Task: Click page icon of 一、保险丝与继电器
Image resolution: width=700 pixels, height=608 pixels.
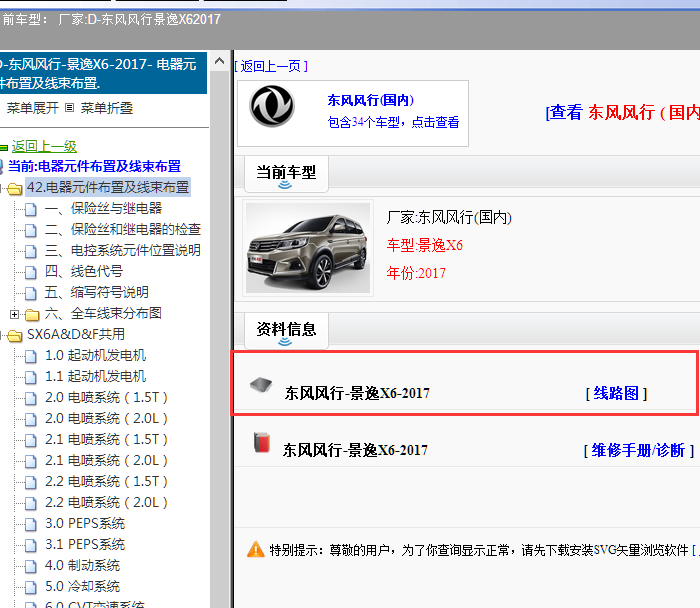Action: pos(31,209)
